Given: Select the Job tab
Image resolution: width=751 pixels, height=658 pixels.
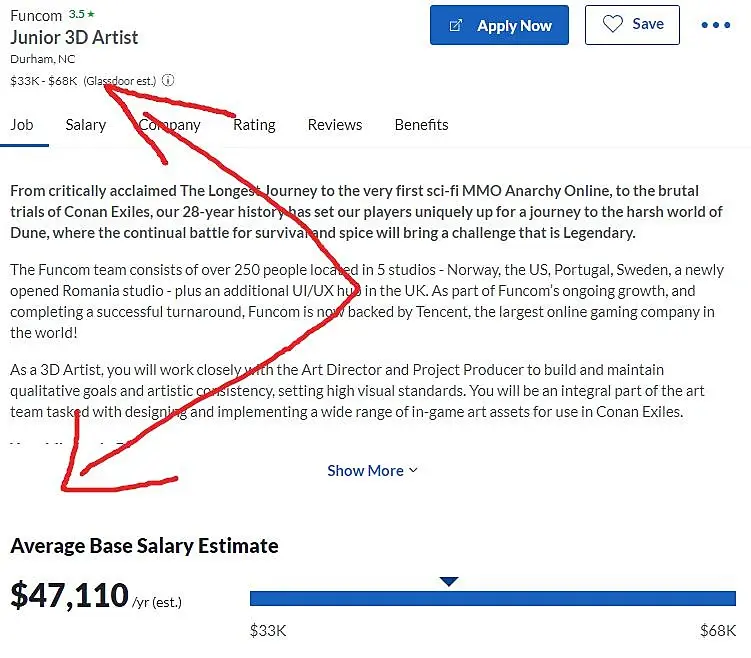Looking at the screenshot, I should point(22,125).
